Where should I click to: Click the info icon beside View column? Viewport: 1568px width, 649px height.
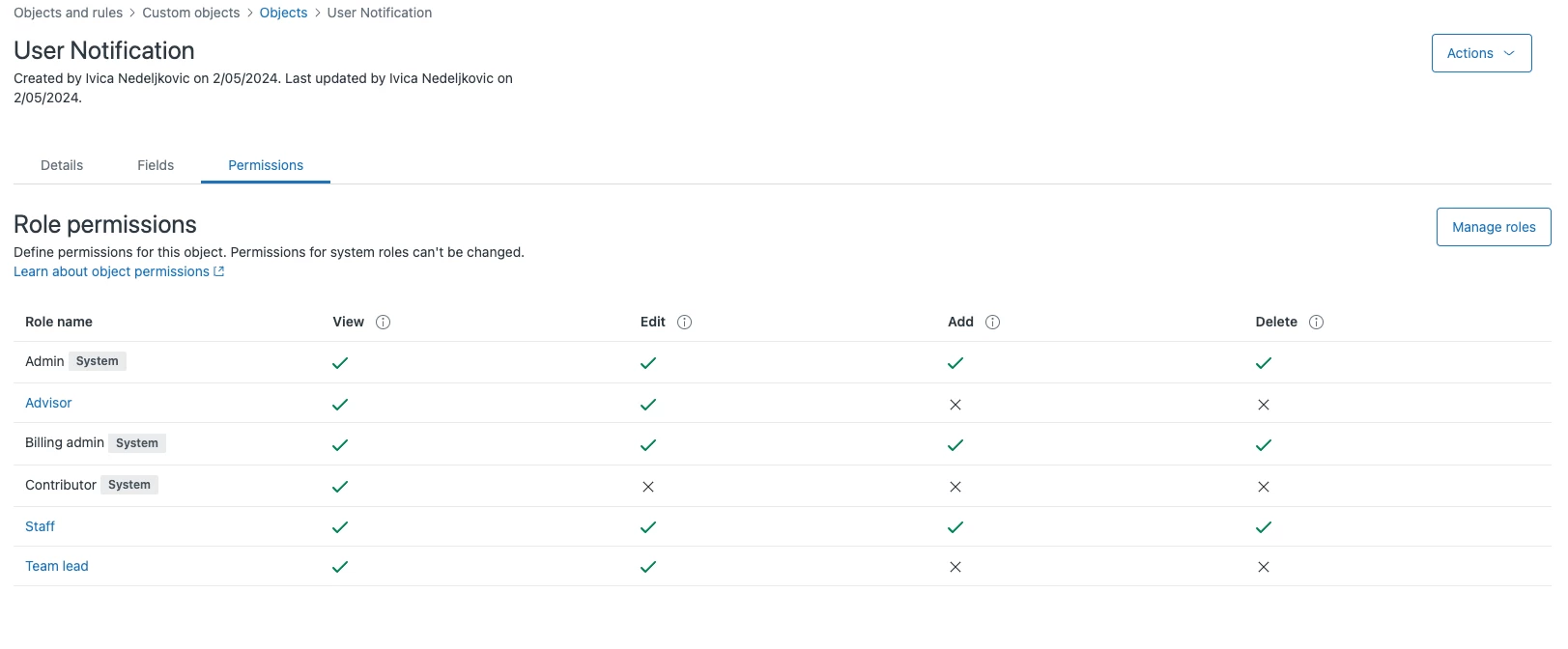pos(384,323)
